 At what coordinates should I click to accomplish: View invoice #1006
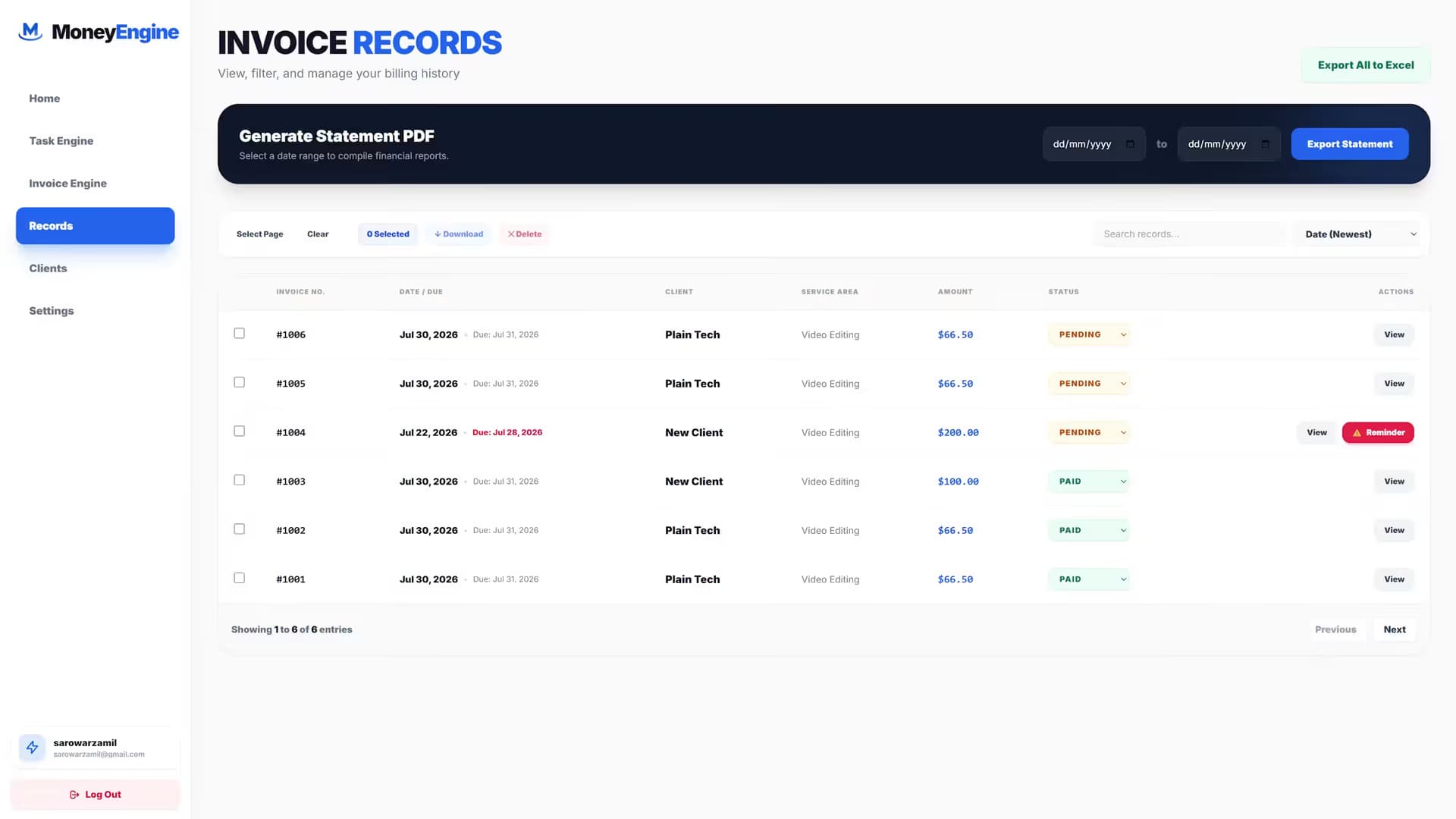coord(1394,334)
